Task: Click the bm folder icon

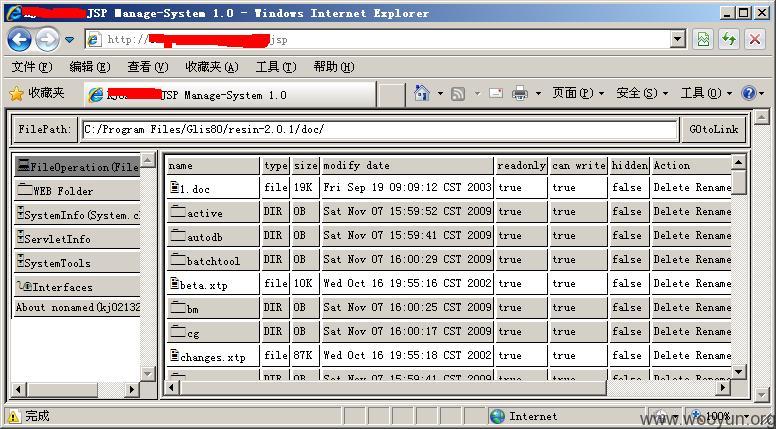Action: 178,307
